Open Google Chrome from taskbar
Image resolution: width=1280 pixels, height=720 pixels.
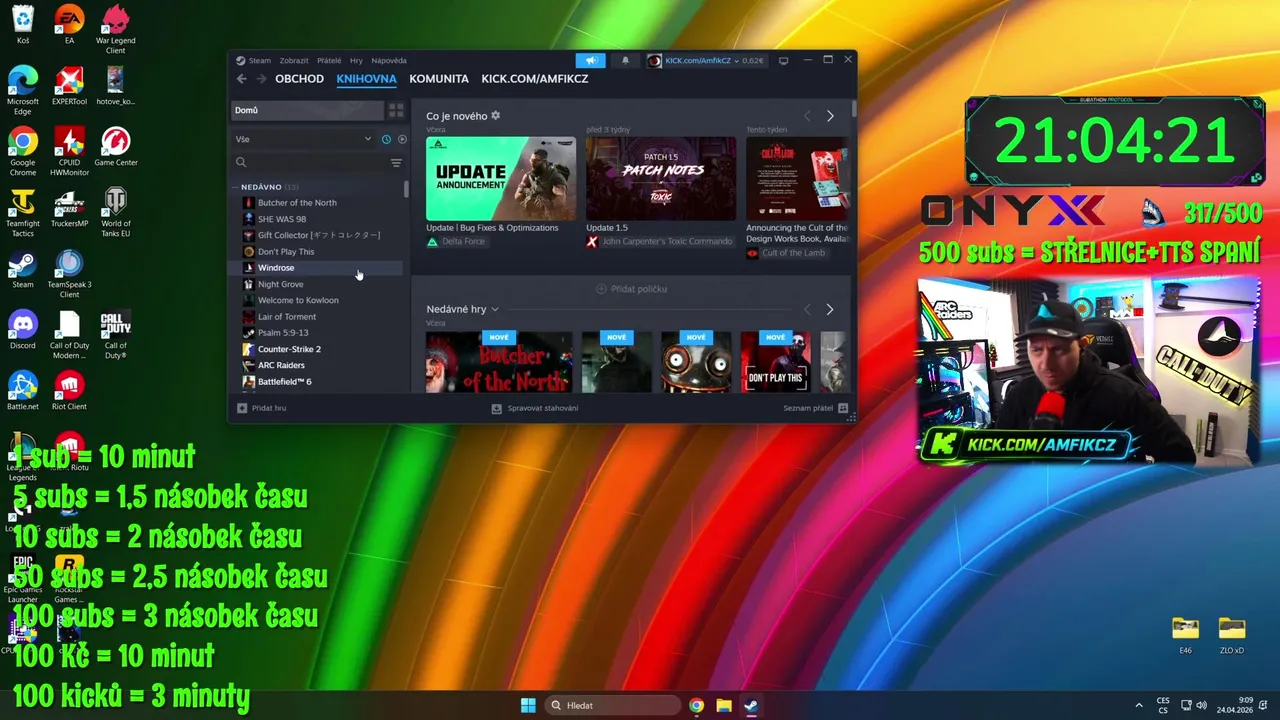click(x=696, y=705)
